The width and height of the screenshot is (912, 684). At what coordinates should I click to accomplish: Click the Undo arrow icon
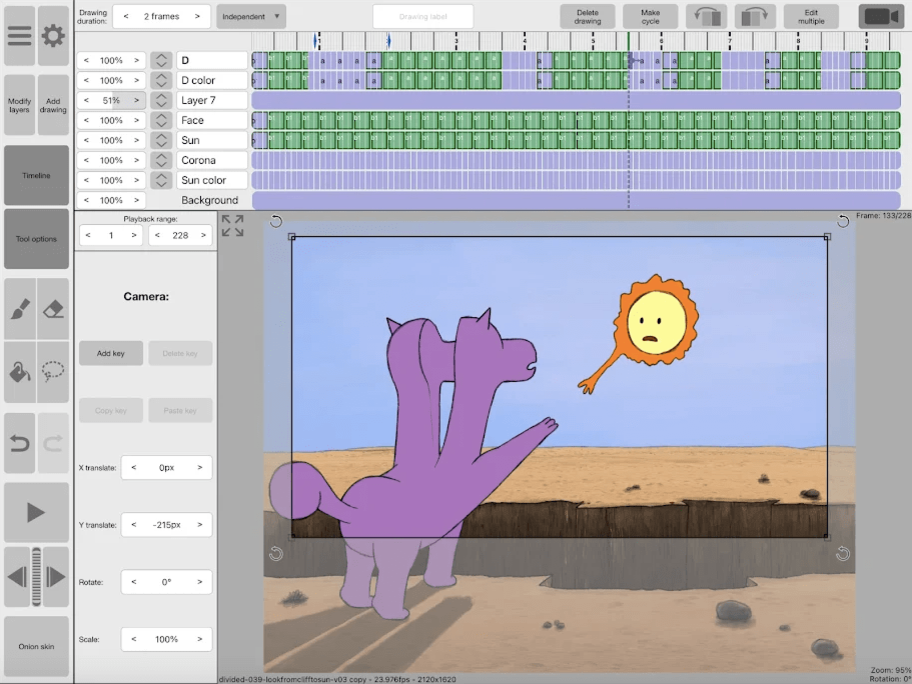point(20,443)
